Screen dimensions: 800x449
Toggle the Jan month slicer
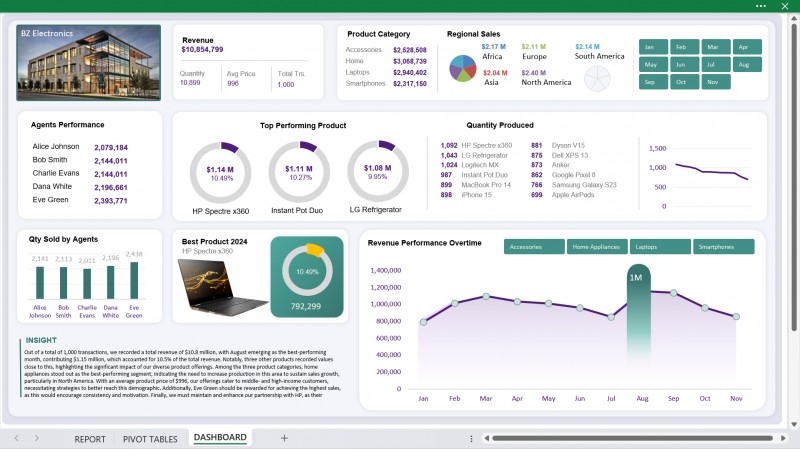653,47
